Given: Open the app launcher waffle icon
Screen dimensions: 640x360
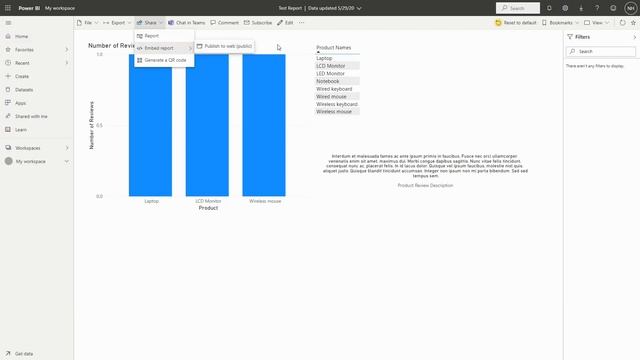Looking at the screenshot, I should (x=8, y=8).
